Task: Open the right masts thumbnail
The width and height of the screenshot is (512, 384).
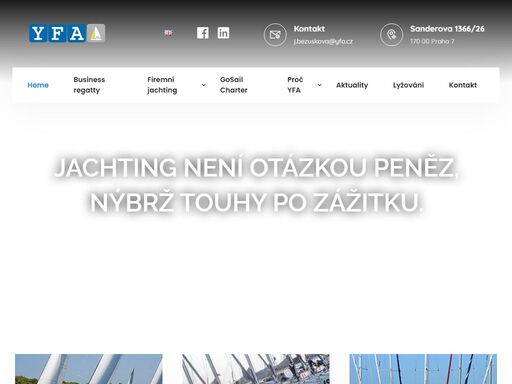Action: [x=423, y=369]
